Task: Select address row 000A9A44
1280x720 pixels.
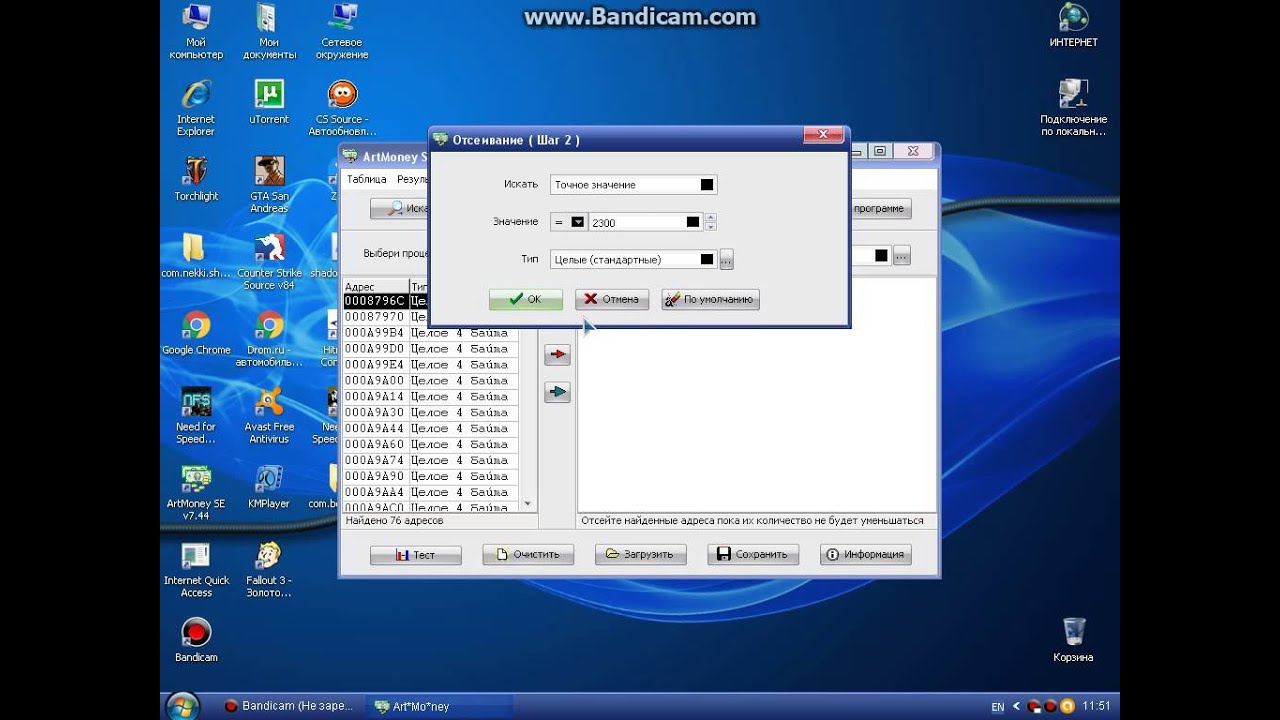Action: 430,429
